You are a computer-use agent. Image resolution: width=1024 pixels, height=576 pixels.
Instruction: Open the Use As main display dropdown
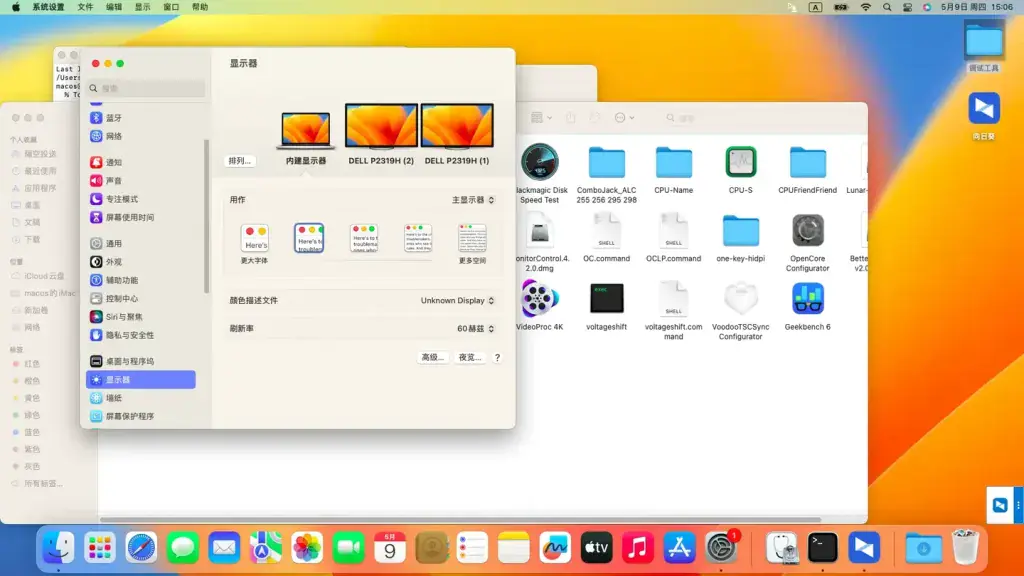coord(473,200)
